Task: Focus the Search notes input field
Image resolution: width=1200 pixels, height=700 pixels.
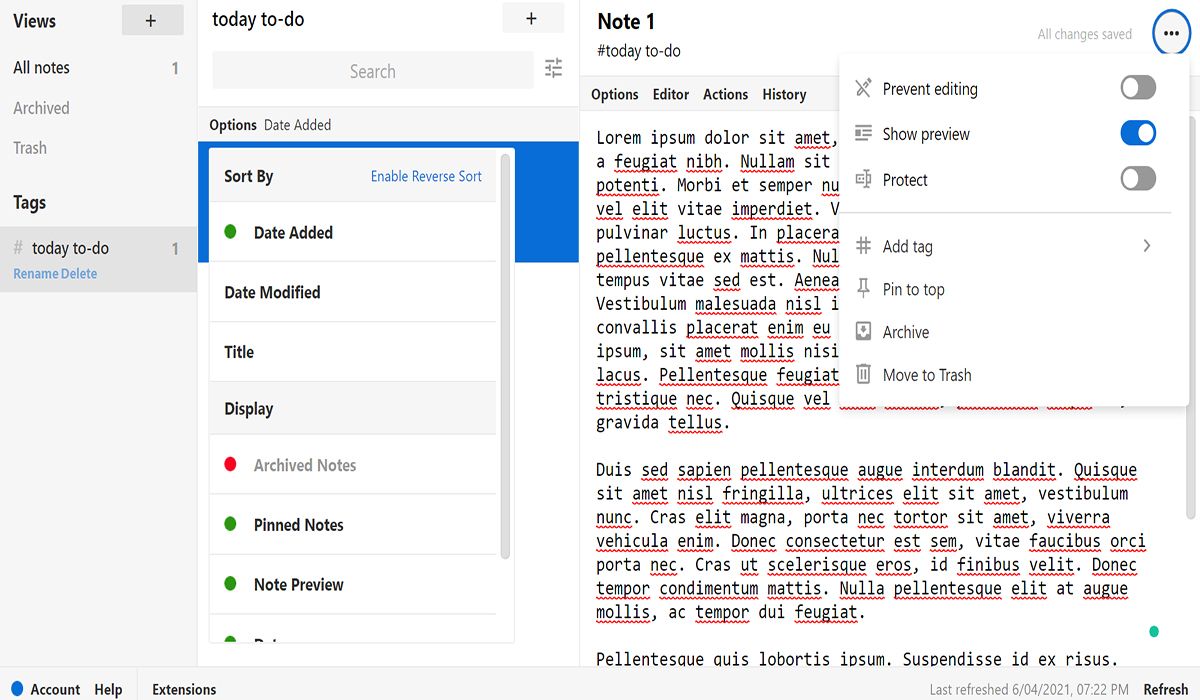Action: pyautogui.click(x=372, y=71)
